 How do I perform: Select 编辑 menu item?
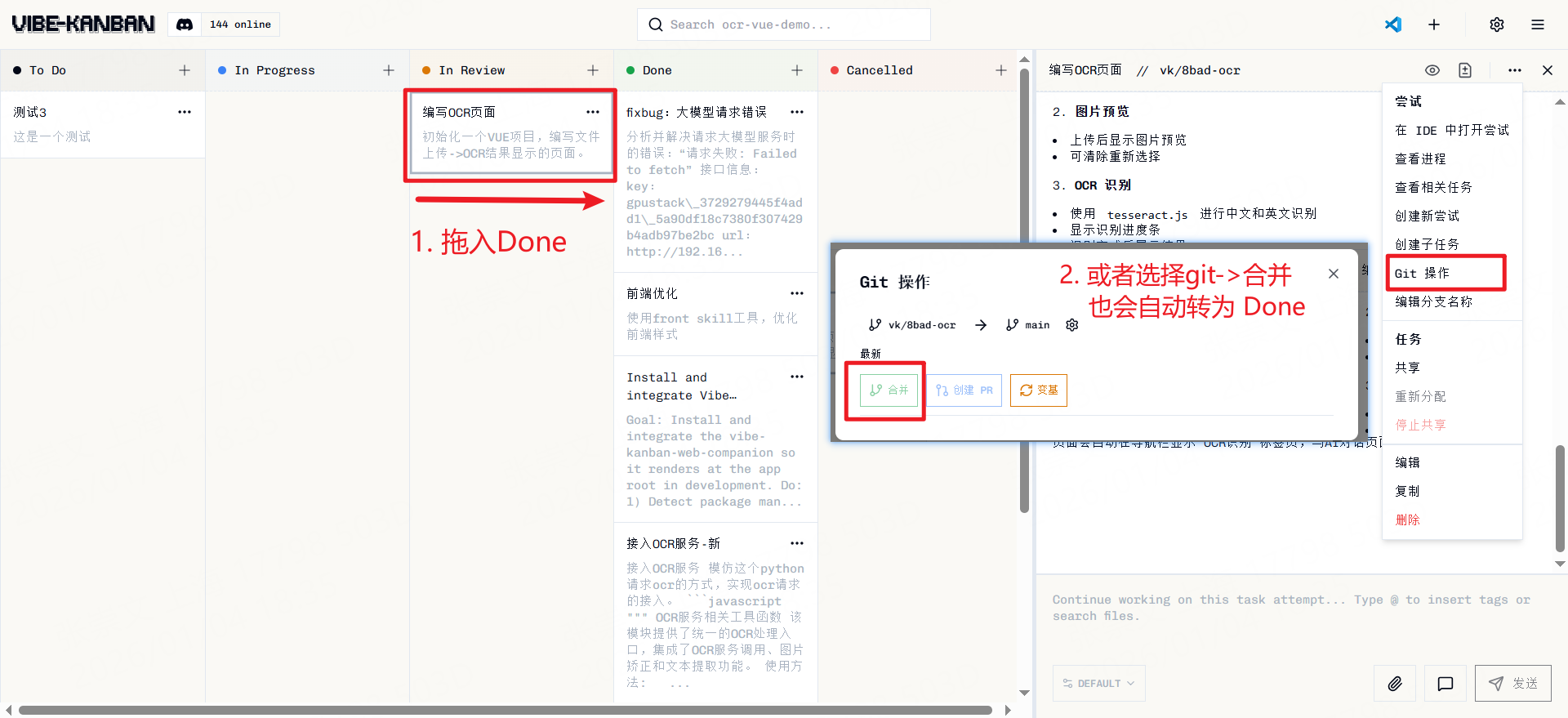click(x=1452, y=462)
